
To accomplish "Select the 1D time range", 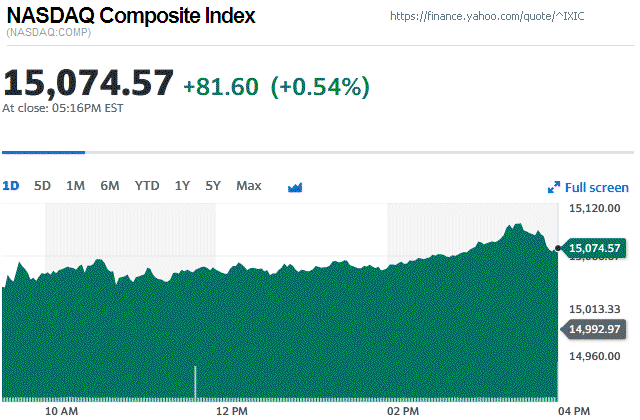I will [x=11, y=186].
